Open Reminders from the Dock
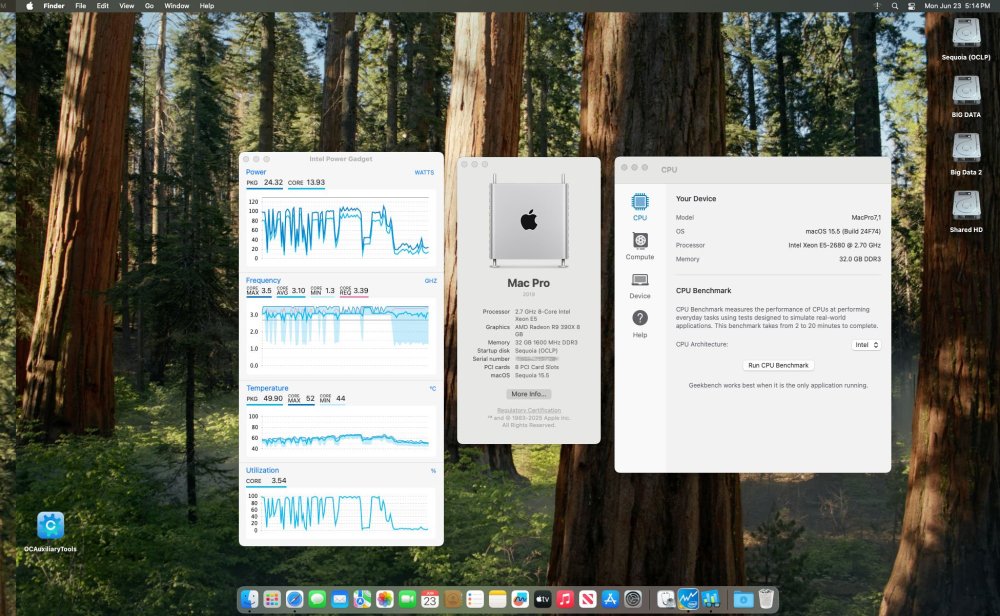The image size is (1000, 616). click(x=475, y=599)
